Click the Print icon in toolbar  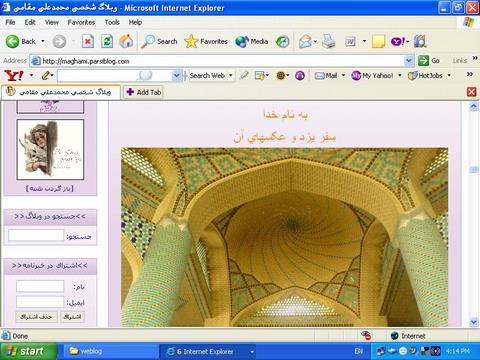click(329, 41)
